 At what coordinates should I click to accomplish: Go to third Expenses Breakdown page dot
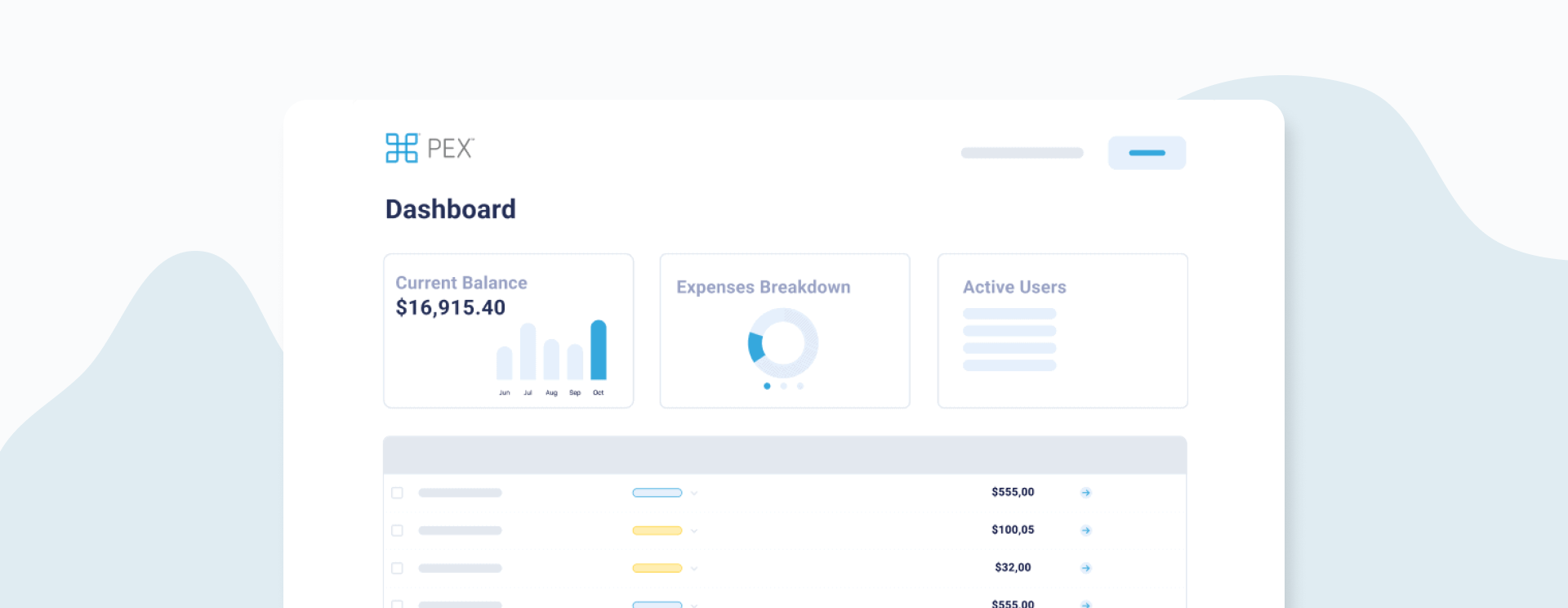(800, 386)
